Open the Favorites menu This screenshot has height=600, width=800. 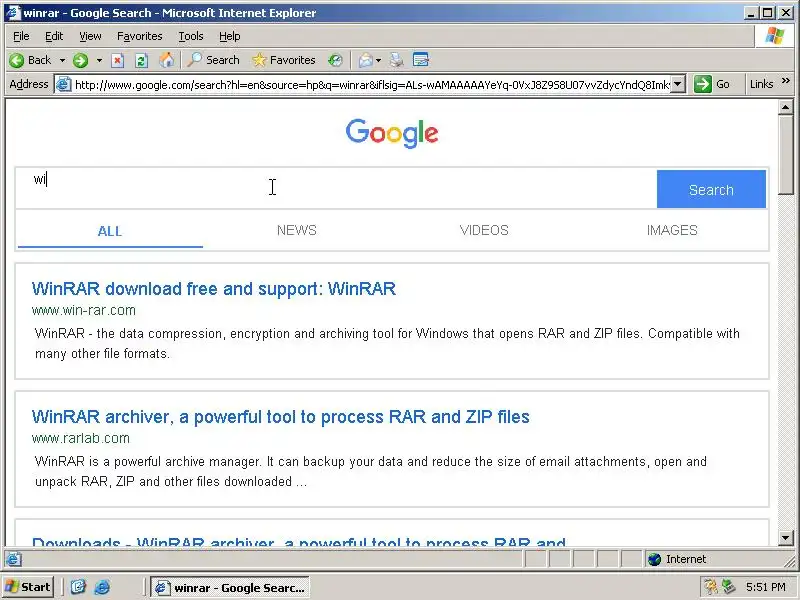point(139,36)
